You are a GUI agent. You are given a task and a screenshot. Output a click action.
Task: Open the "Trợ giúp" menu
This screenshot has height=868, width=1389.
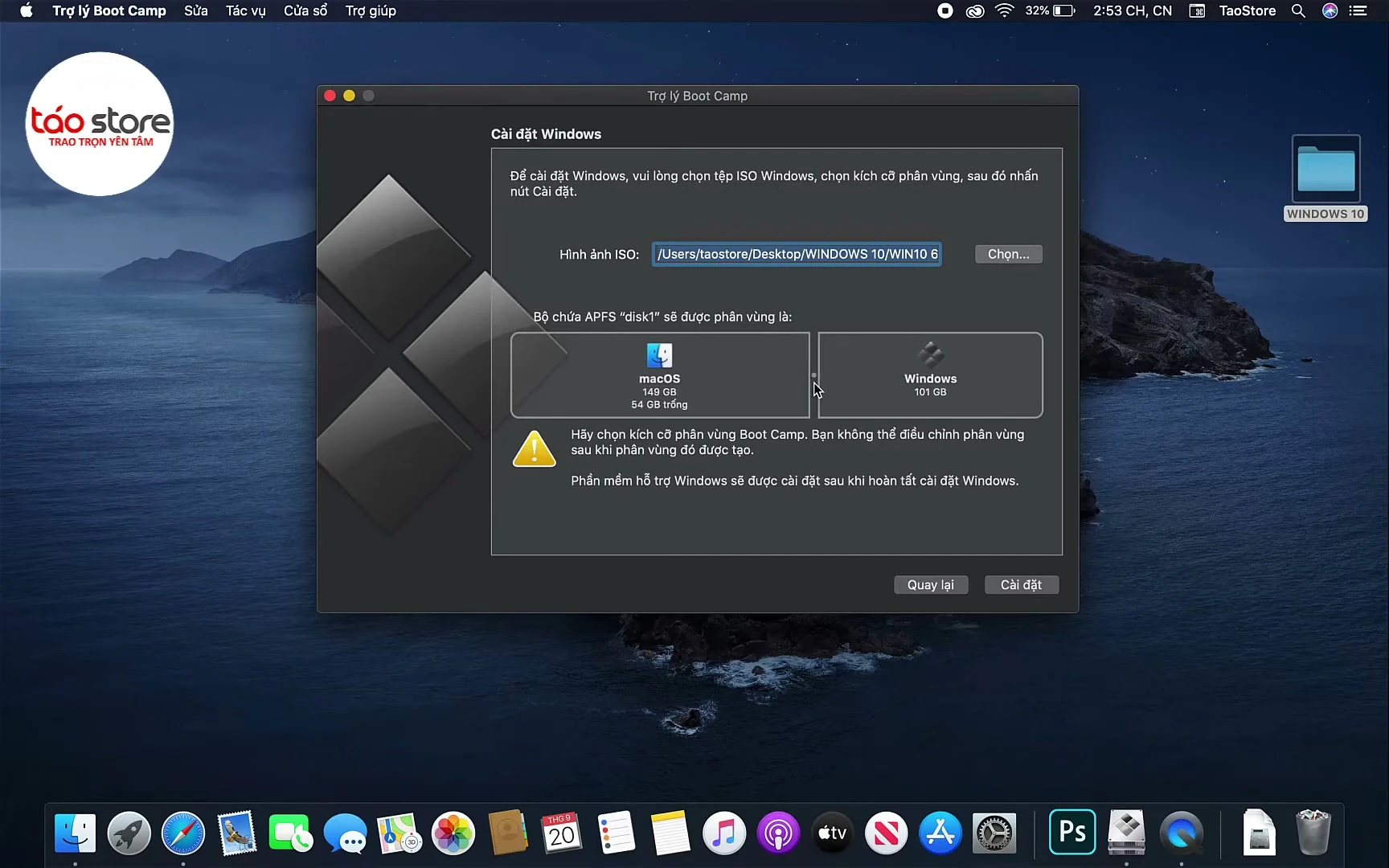pos(370,10)
